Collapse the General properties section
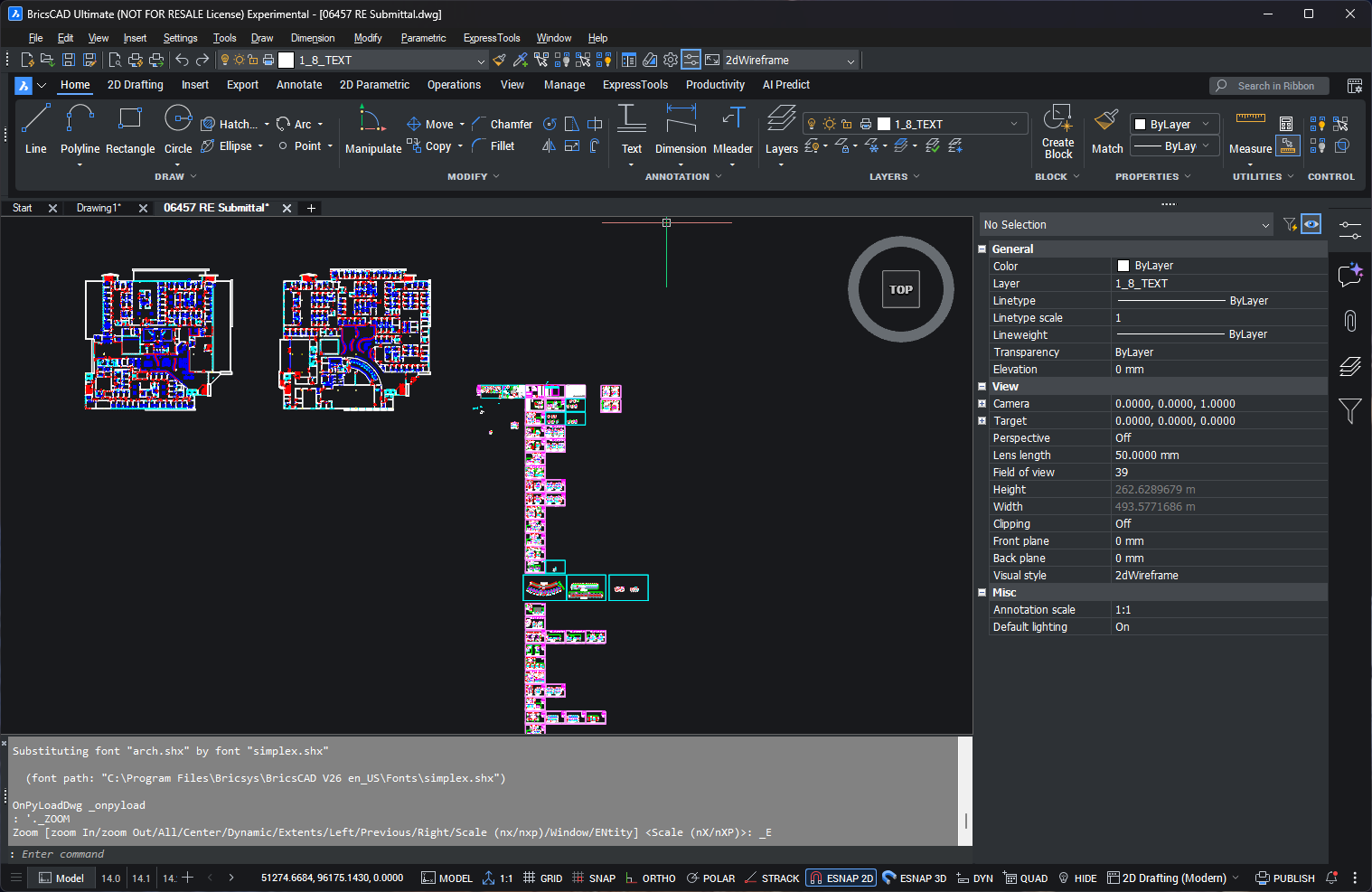Screen dimensions: 1372x892 click(x=982, y=249)
